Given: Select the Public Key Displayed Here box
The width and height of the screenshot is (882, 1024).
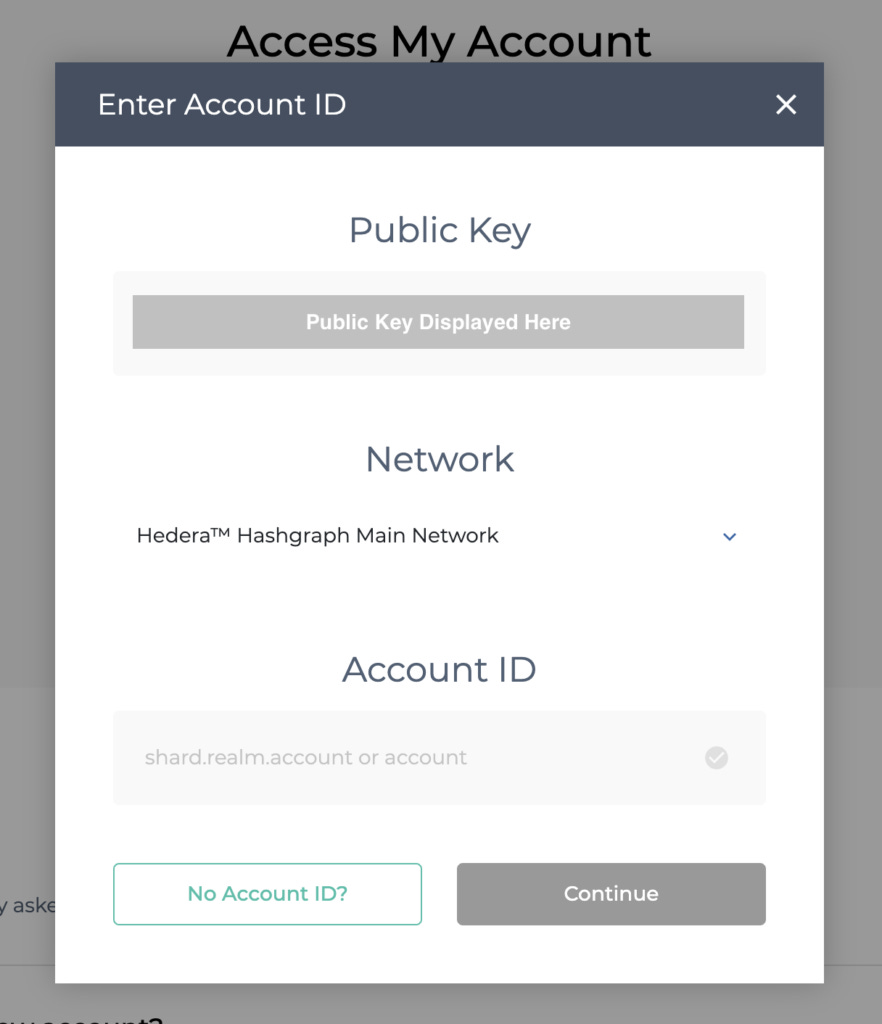Looking at the screenshot, I should pos(438,322).
